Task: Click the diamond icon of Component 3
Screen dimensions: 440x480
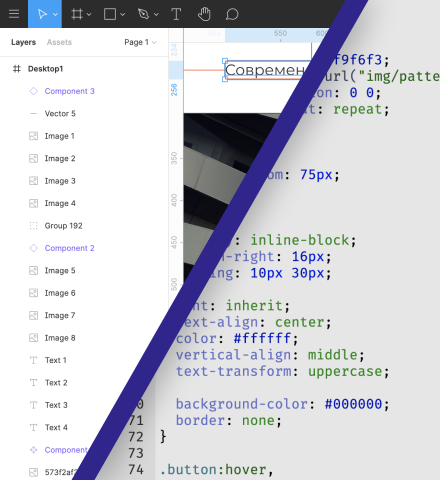Action: click(34, 91)
